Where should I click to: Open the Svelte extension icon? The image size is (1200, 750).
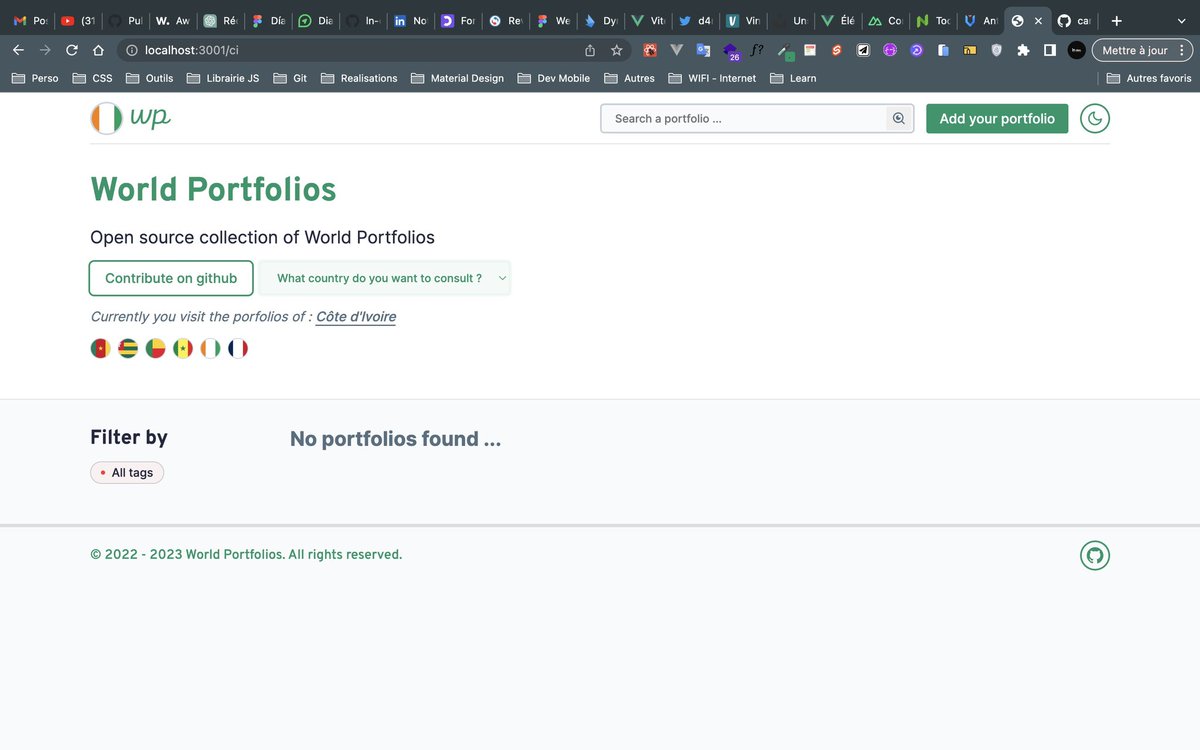click(x=837, y=50)
